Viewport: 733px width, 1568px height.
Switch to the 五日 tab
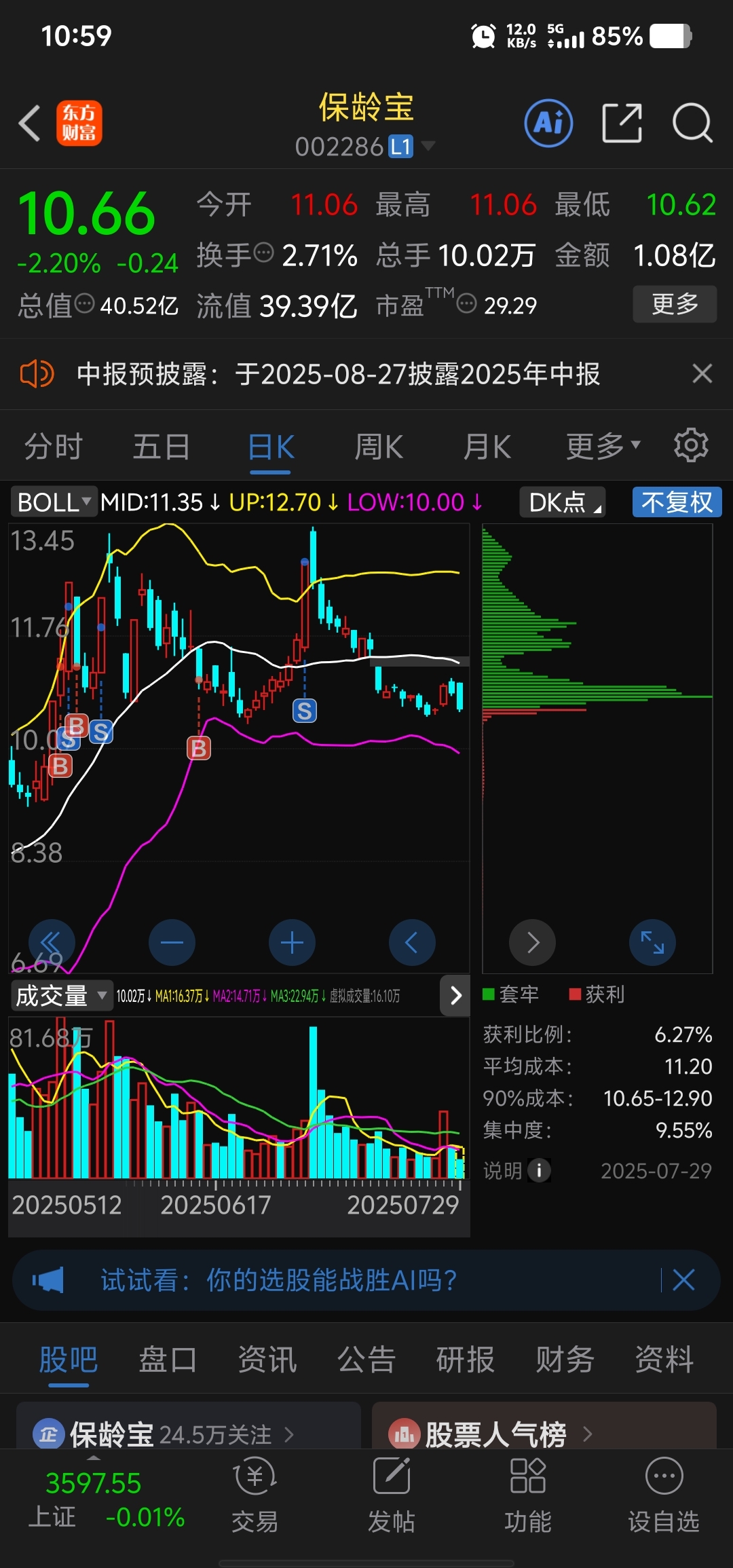(162, 447)
